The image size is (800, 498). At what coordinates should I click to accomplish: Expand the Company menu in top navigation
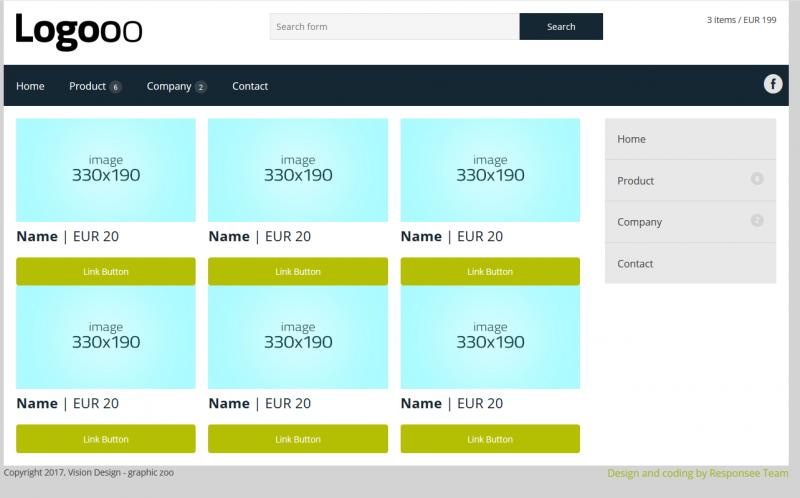click(x=176, y=86)
